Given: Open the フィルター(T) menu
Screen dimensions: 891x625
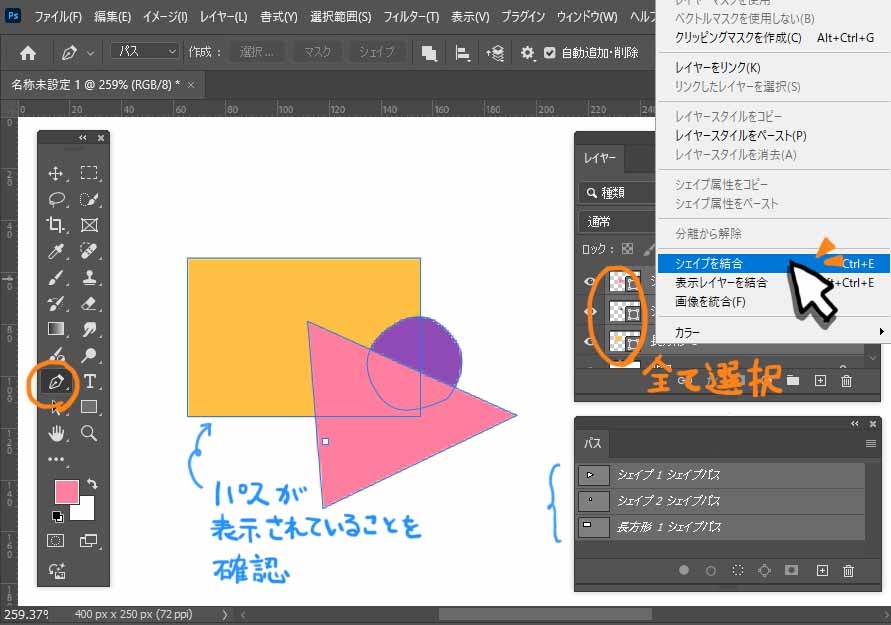Looking at the screenshot, I should coord(412,17).
